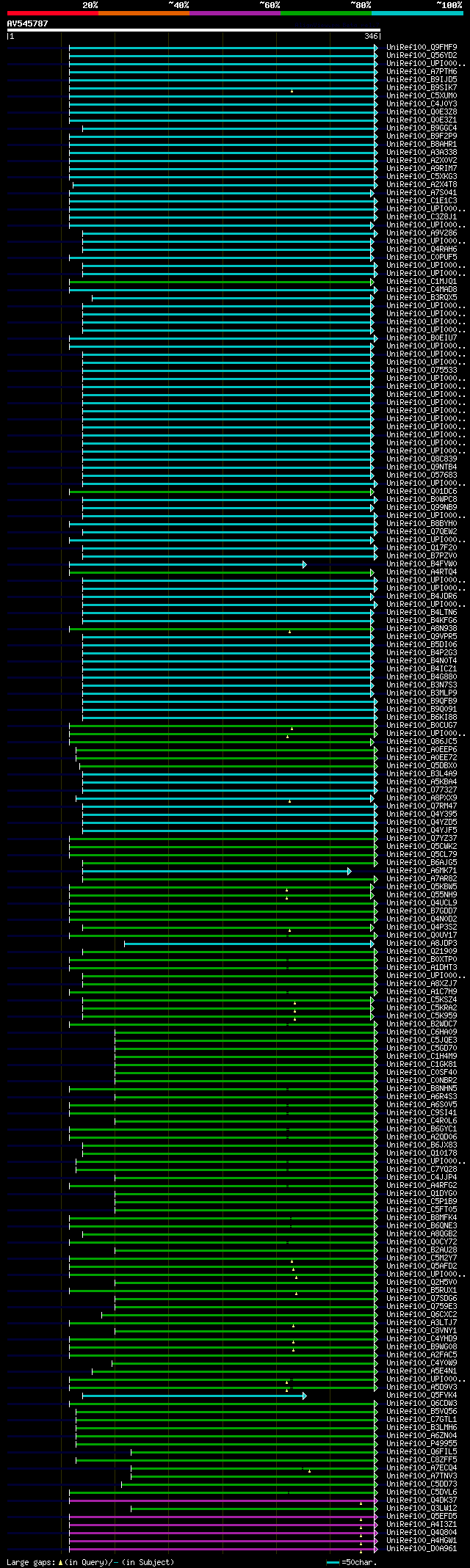This screenshot has width=470, height=1568.
Task: Open UniRef100_B8NHN5 label
Action: [422, 1088]
